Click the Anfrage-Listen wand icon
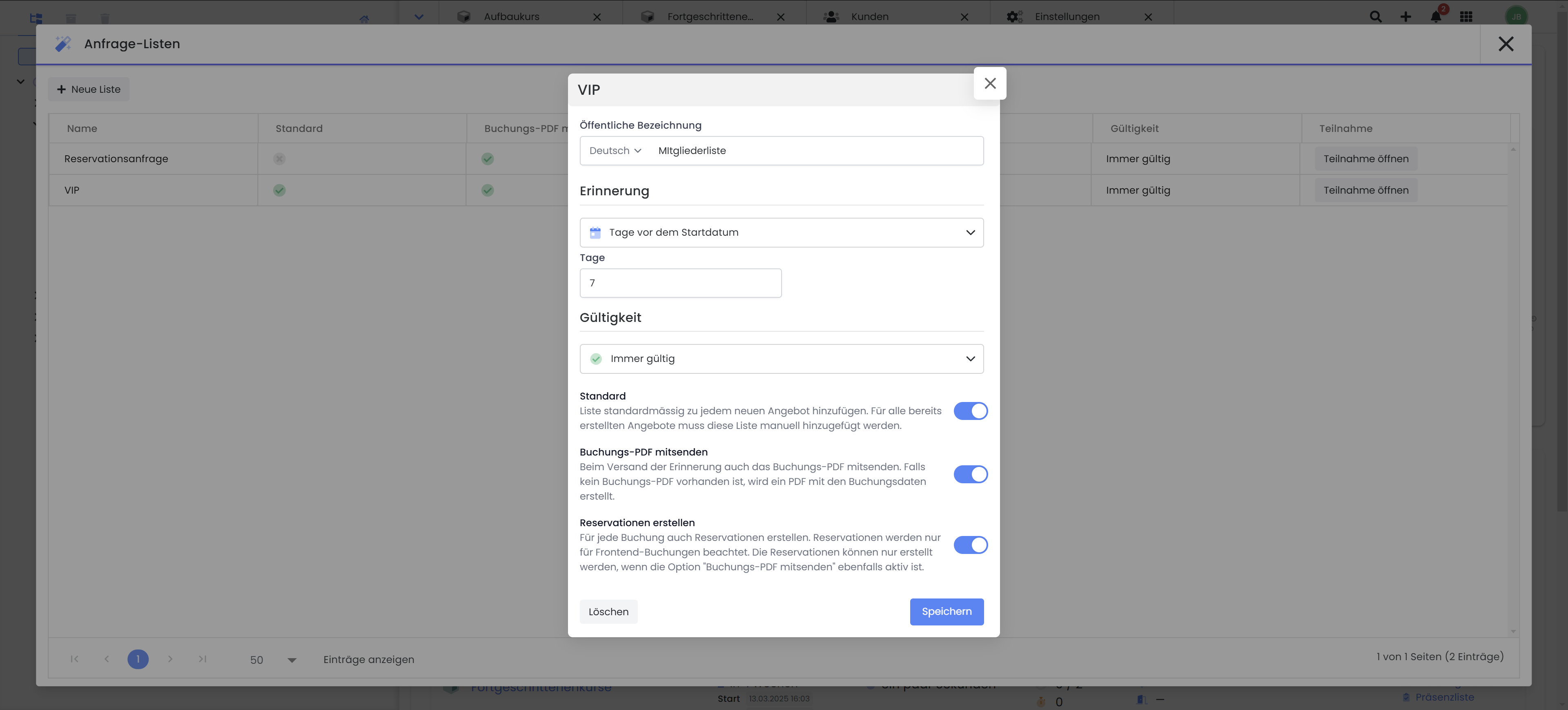Screen dimensions: 1568x710 click(63, 44)
